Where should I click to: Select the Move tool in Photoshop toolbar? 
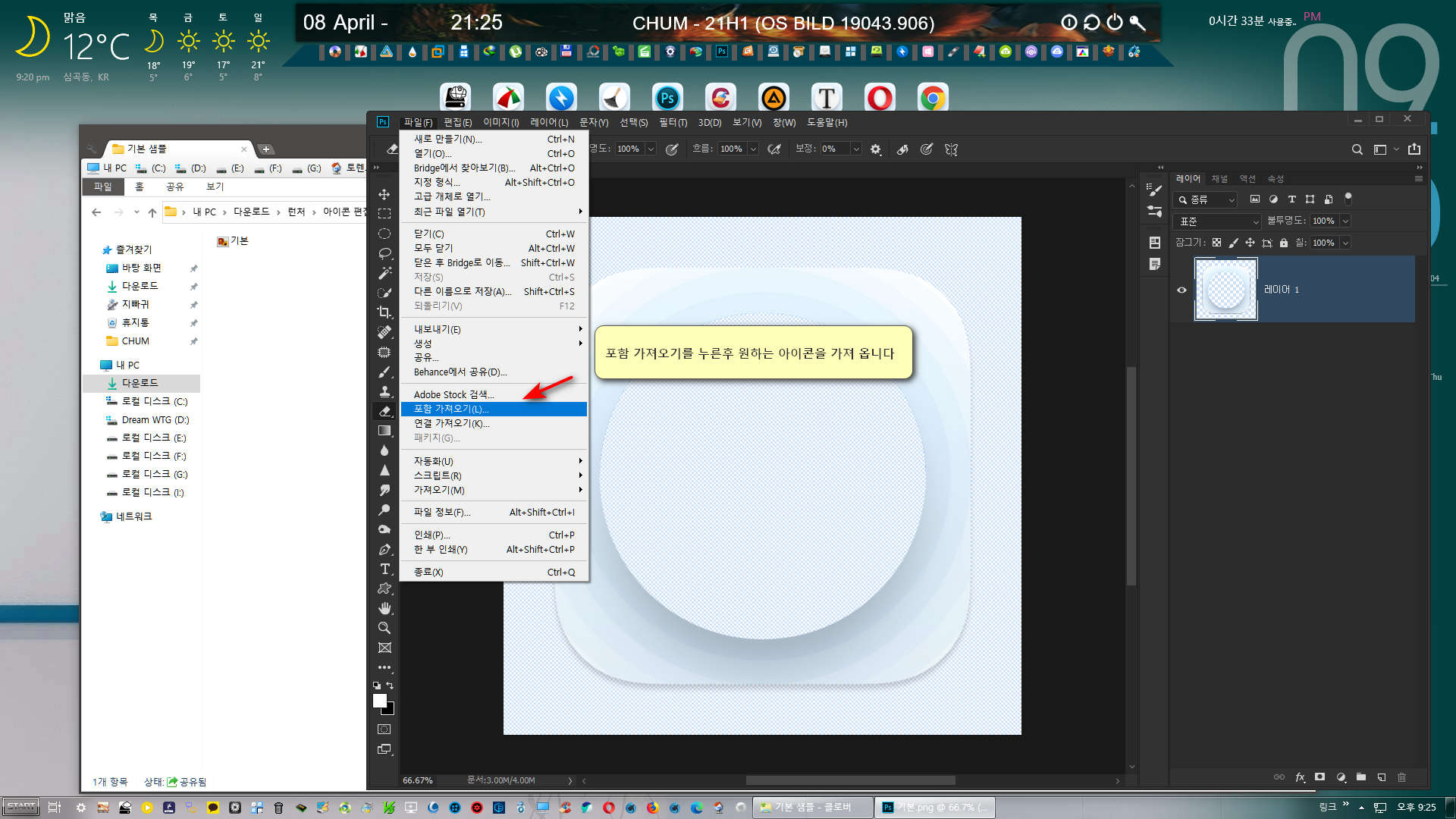coord(384,194)
